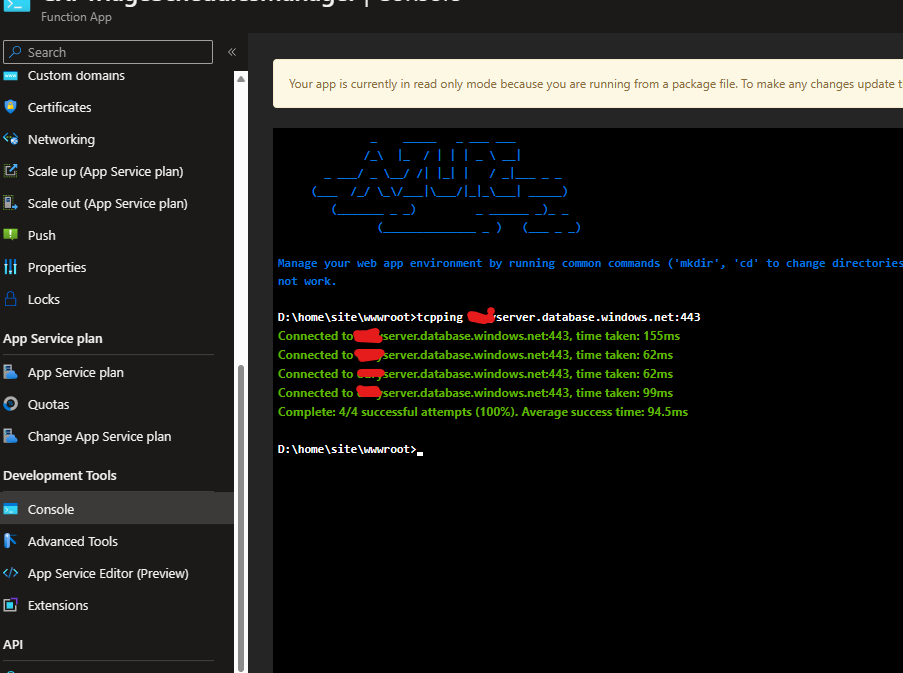903x673 pixels.
Task: Click the Locks padlock icon
Action: 12,299
